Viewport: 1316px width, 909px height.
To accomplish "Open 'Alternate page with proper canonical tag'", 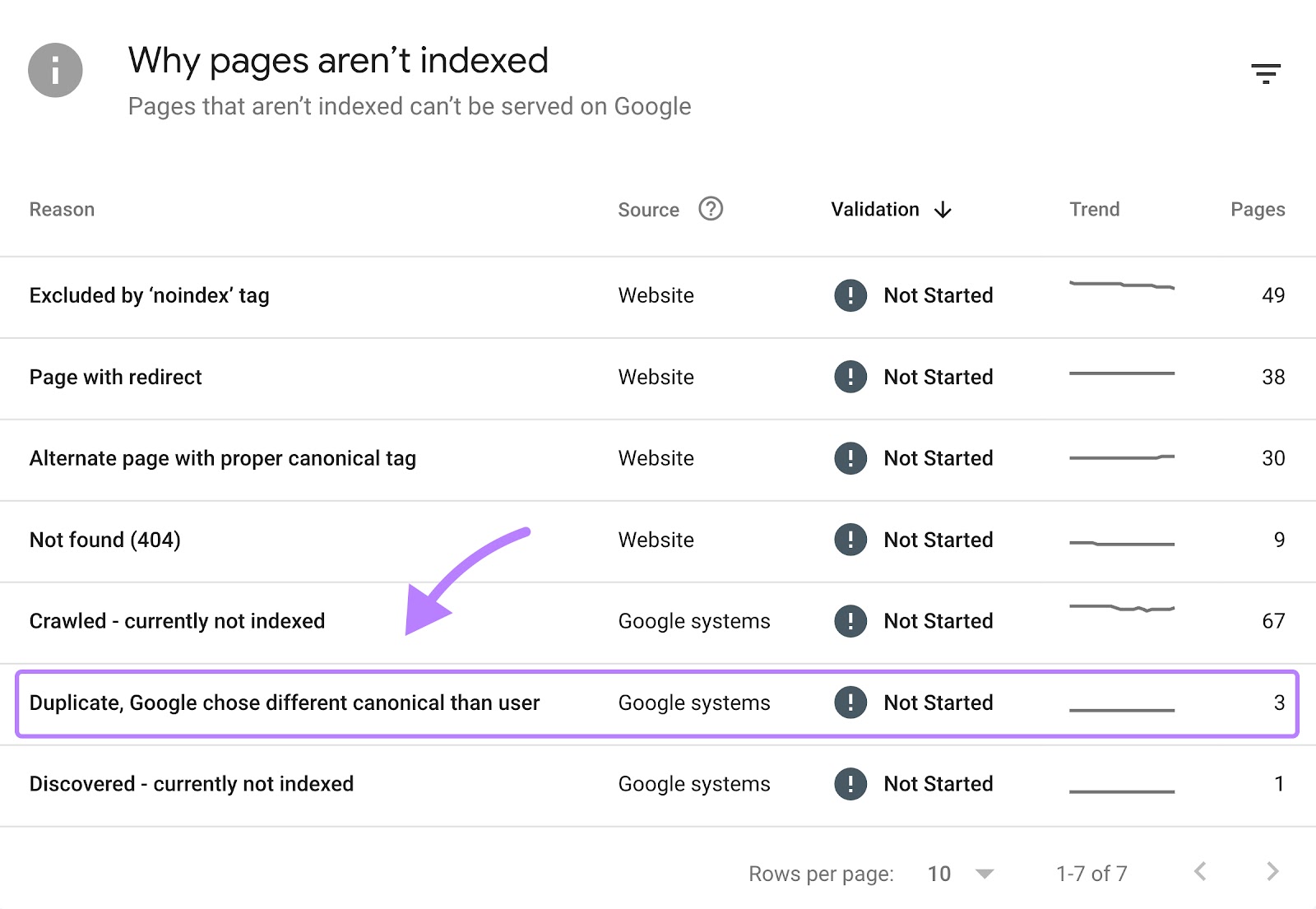I will pos(223,458).
